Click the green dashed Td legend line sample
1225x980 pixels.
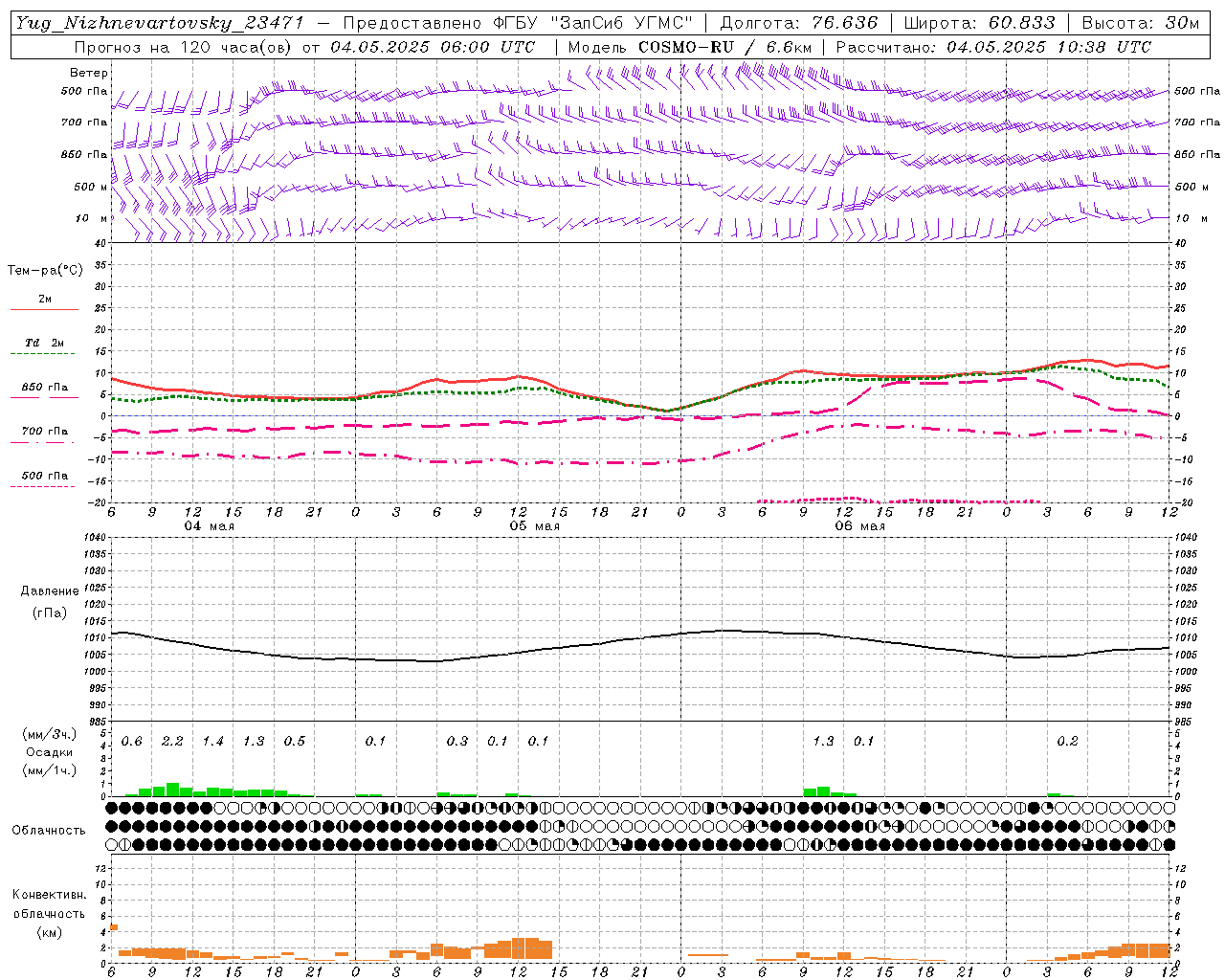click(x=43, y=354)
